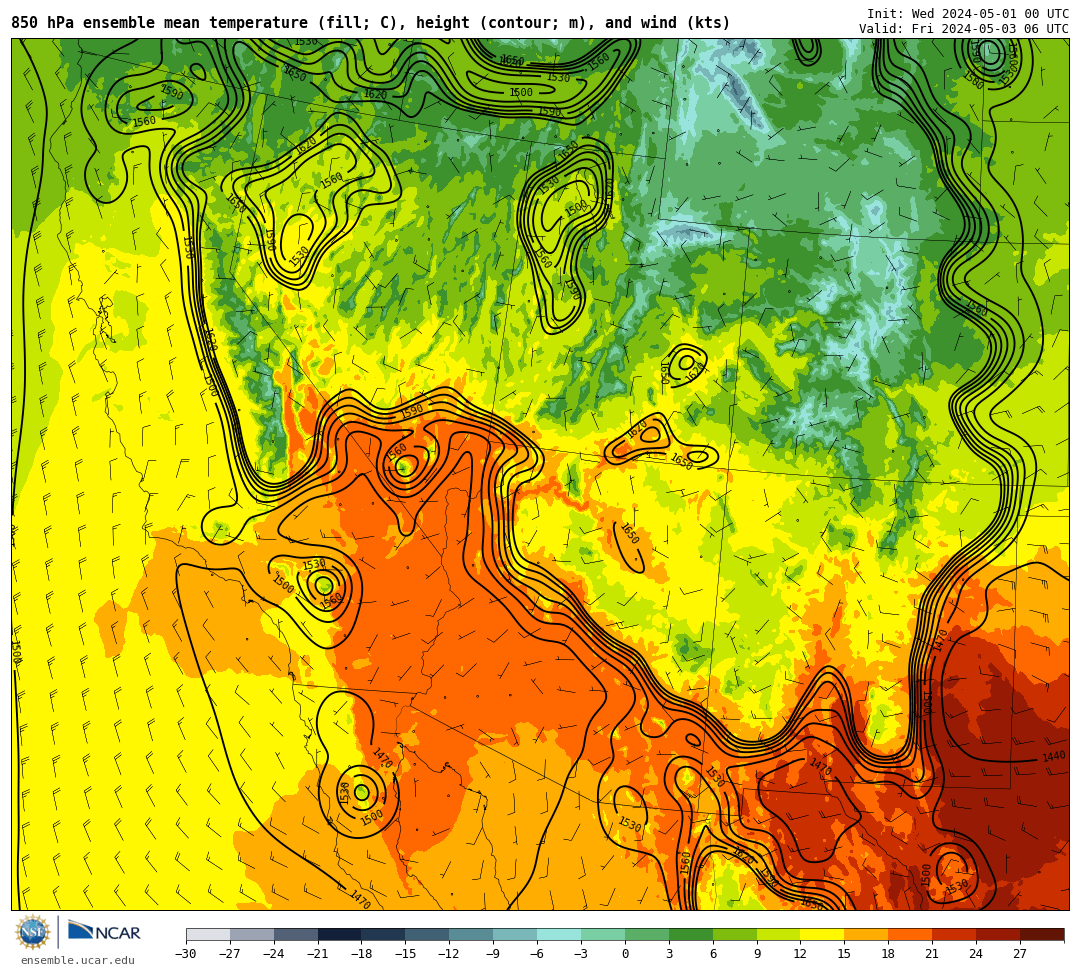Screen dimensions: 1080x973
Task: Pick the dark red swatch between 24 and 27
Action: 999,934
